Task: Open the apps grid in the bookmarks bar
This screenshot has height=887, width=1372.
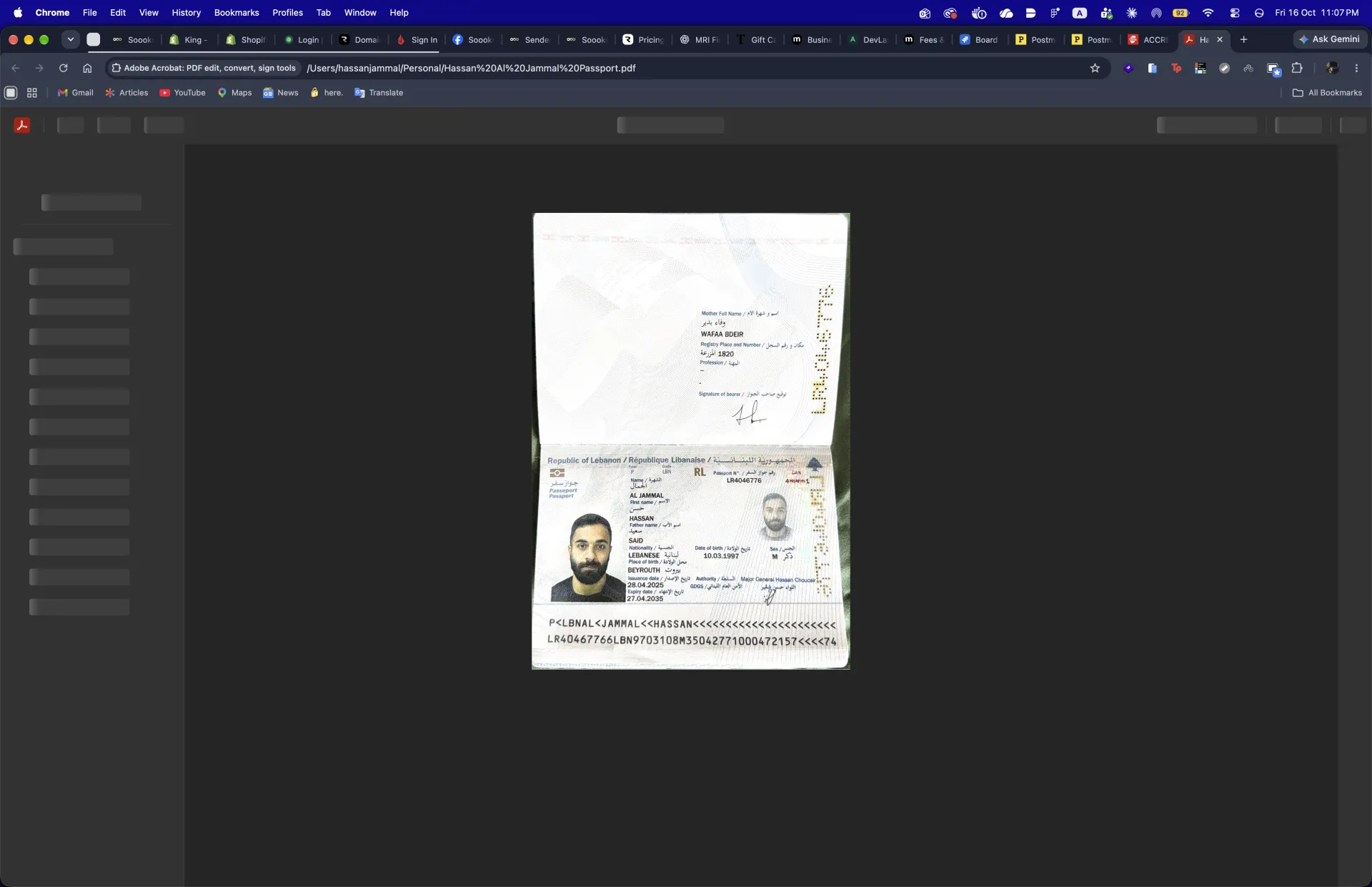Action: (32, 92)
